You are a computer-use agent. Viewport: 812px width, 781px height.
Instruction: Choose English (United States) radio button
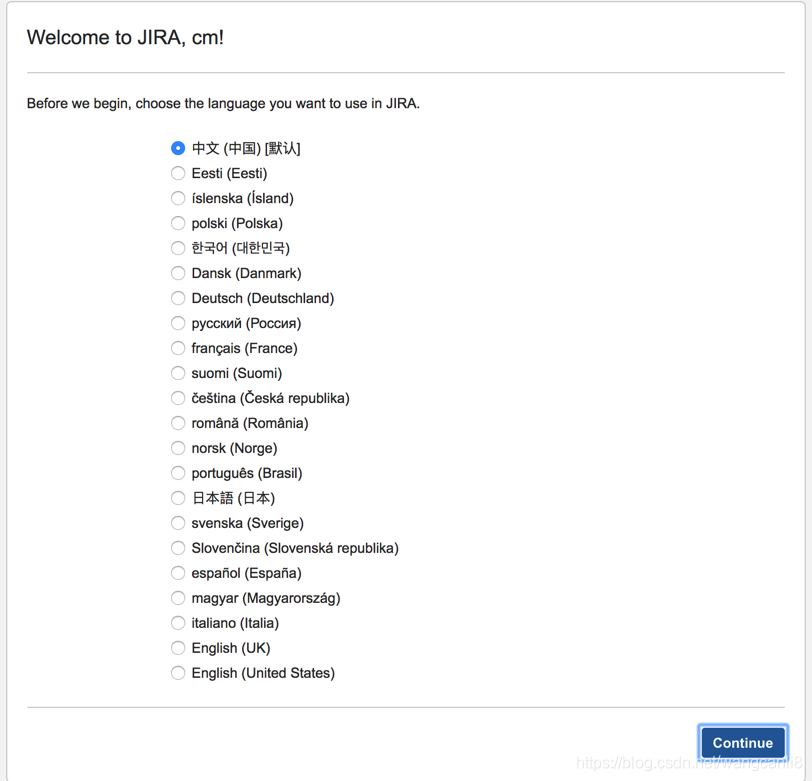(178, 673)
